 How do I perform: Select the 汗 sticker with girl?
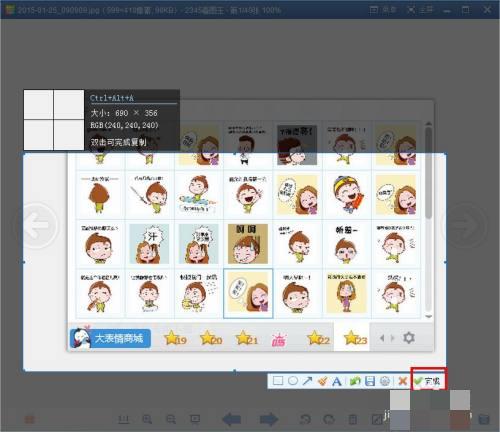click(149, 244)
